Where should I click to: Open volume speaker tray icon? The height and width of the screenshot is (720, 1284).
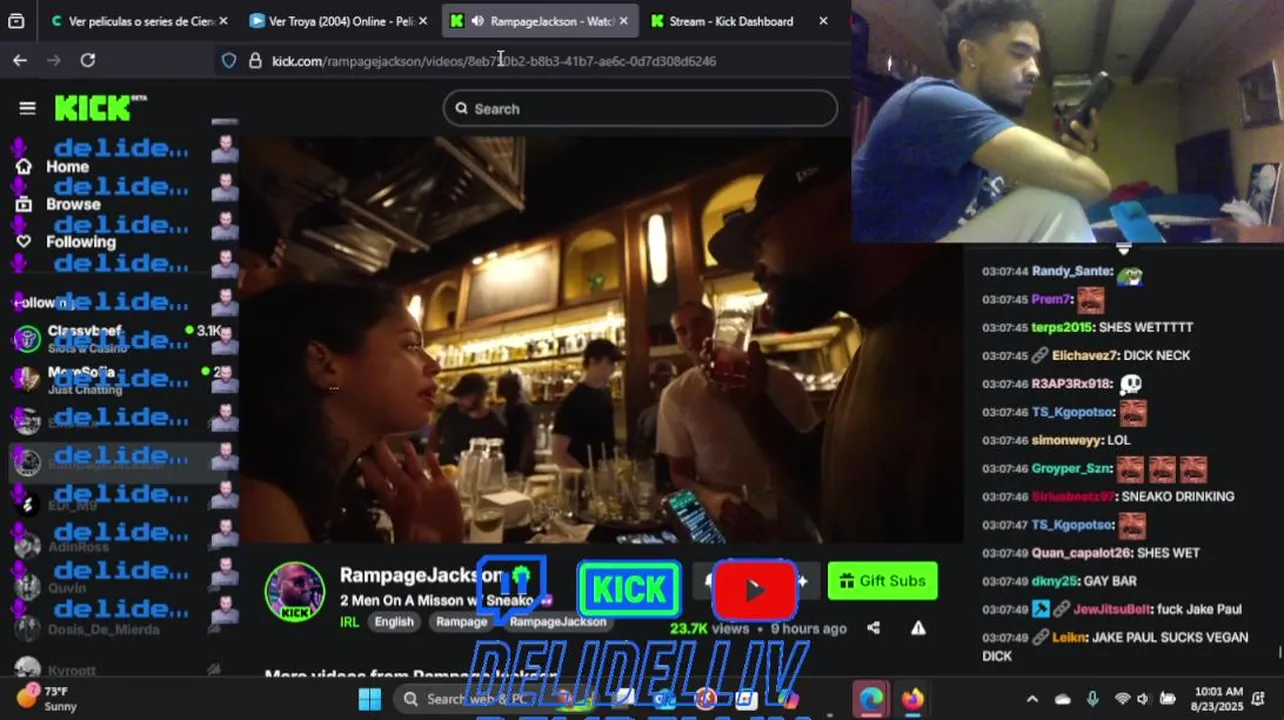pyautogui.click(x=1143, y=699)
